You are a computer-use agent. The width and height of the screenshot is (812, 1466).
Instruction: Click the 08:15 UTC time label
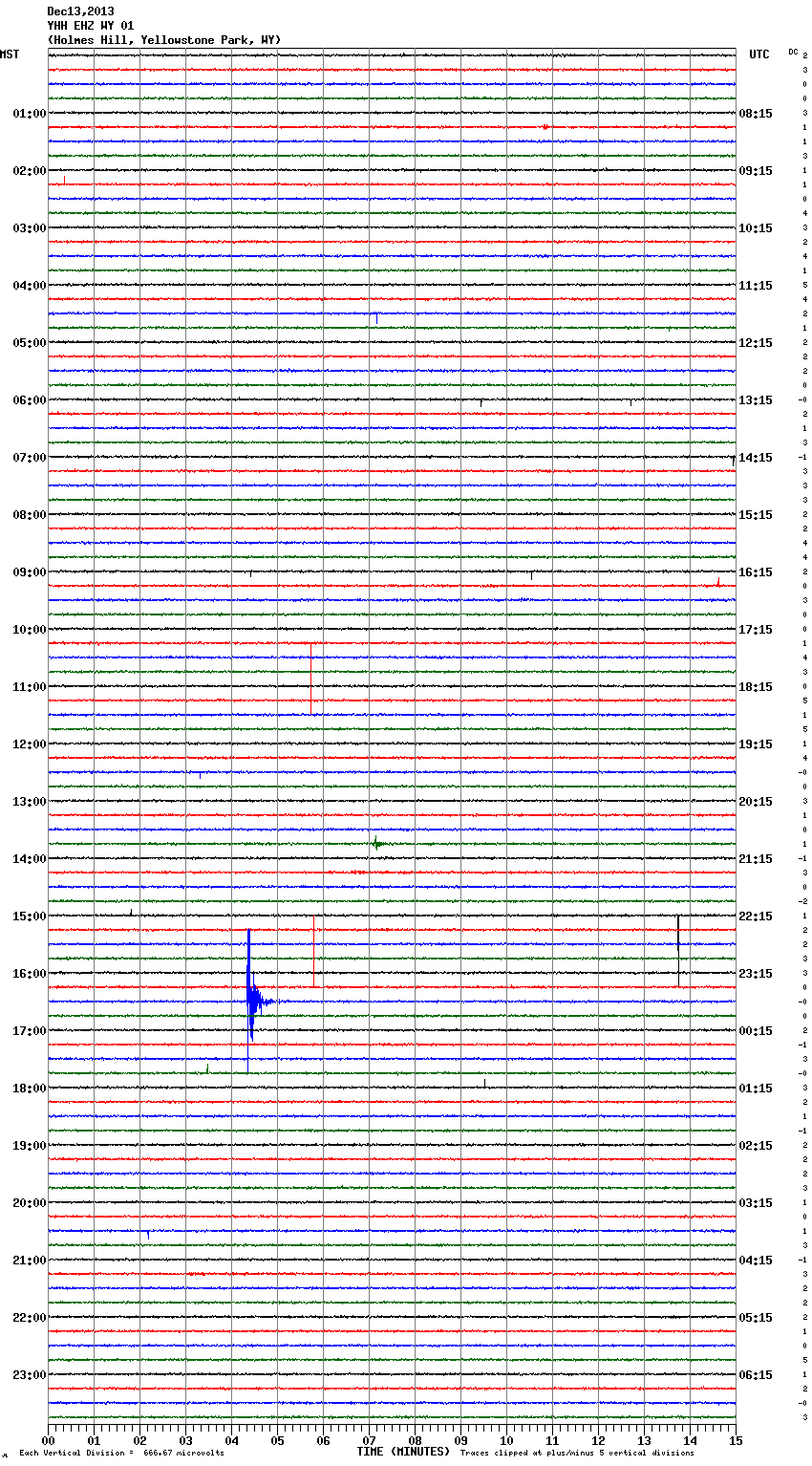tap(756, 114)
